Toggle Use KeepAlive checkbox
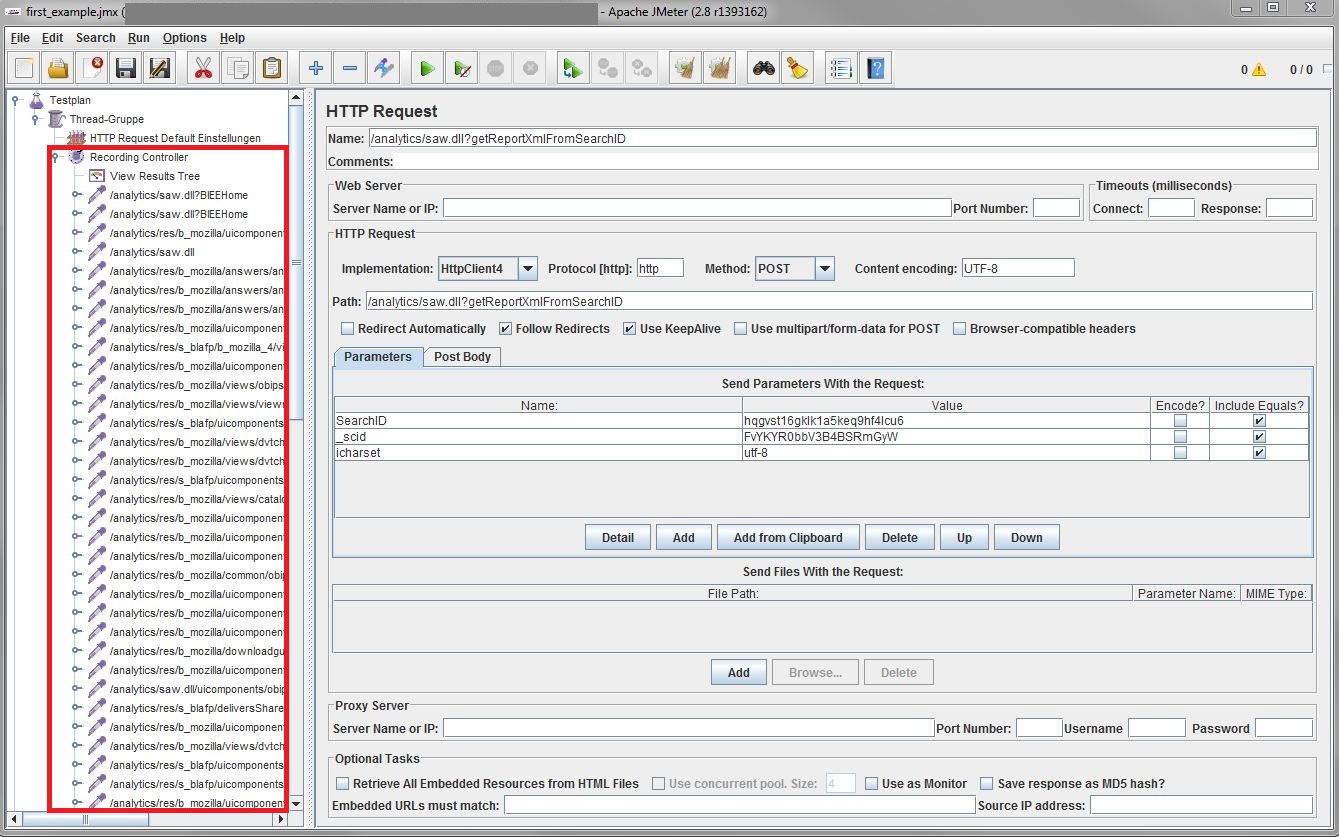Screen dimensions: 1339x837 coord(629,328)
